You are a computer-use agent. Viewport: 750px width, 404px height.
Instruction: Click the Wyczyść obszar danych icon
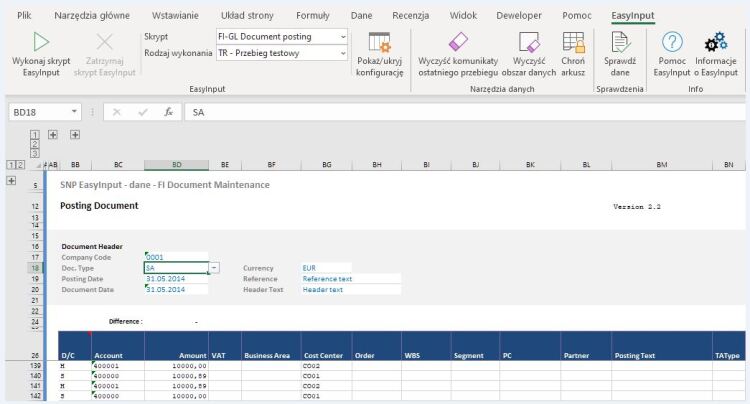point(527,42)
